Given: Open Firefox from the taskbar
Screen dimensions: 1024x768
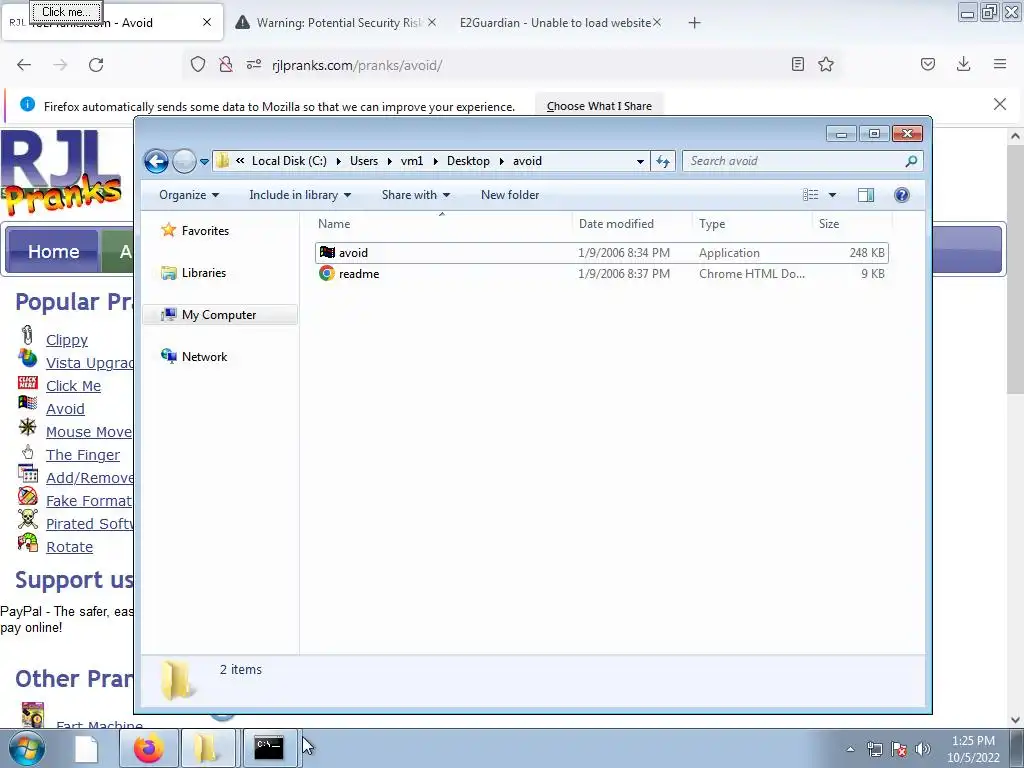Looking at the screenshot, I should [149, 748].
